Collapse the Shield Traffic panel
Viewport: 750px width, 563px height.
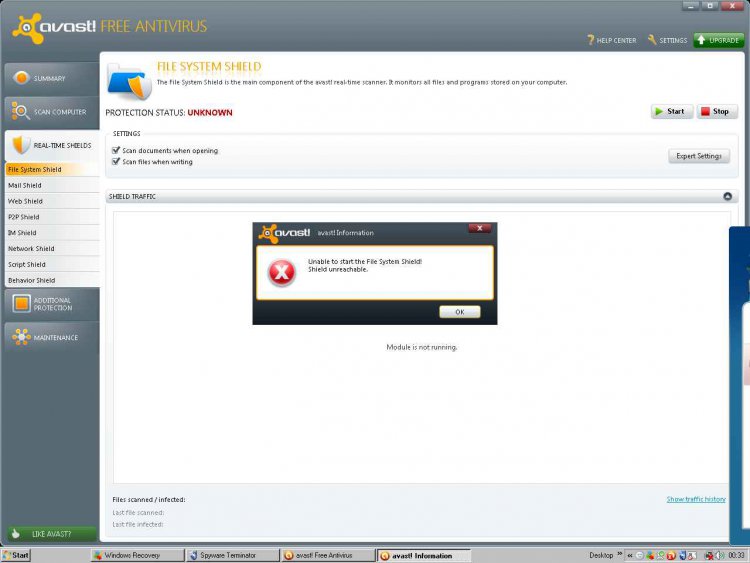pyautogui.click(x=728, y=196)
